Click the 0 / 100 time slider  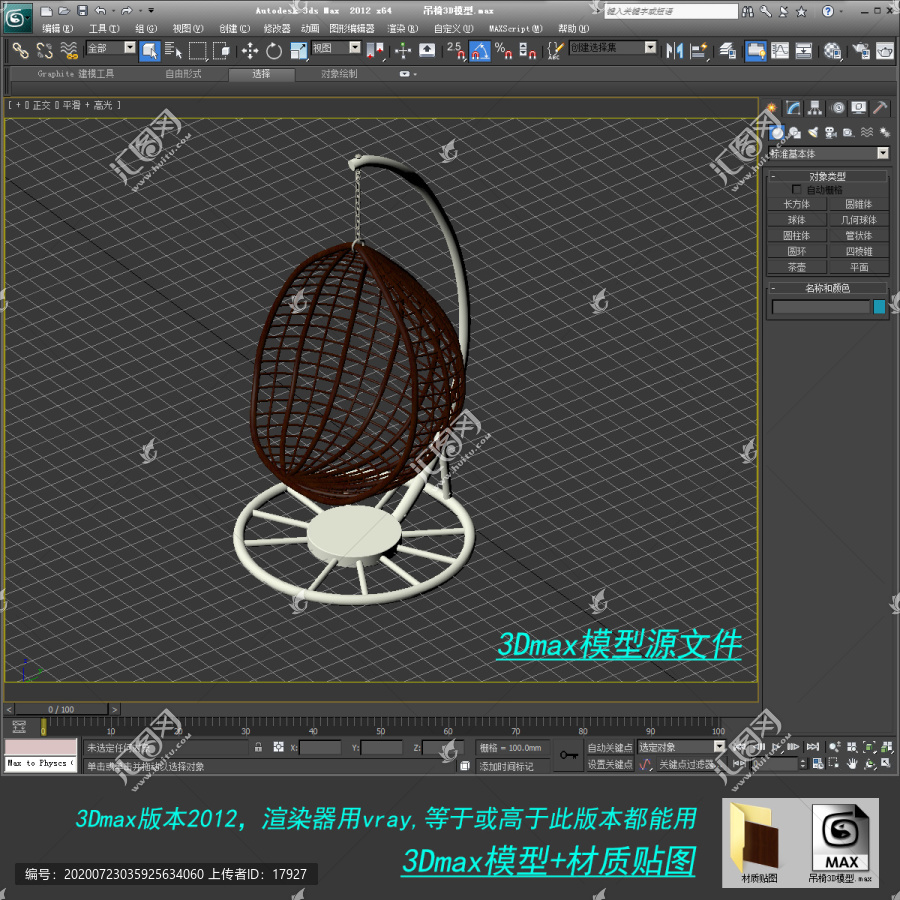click(61, 709)
